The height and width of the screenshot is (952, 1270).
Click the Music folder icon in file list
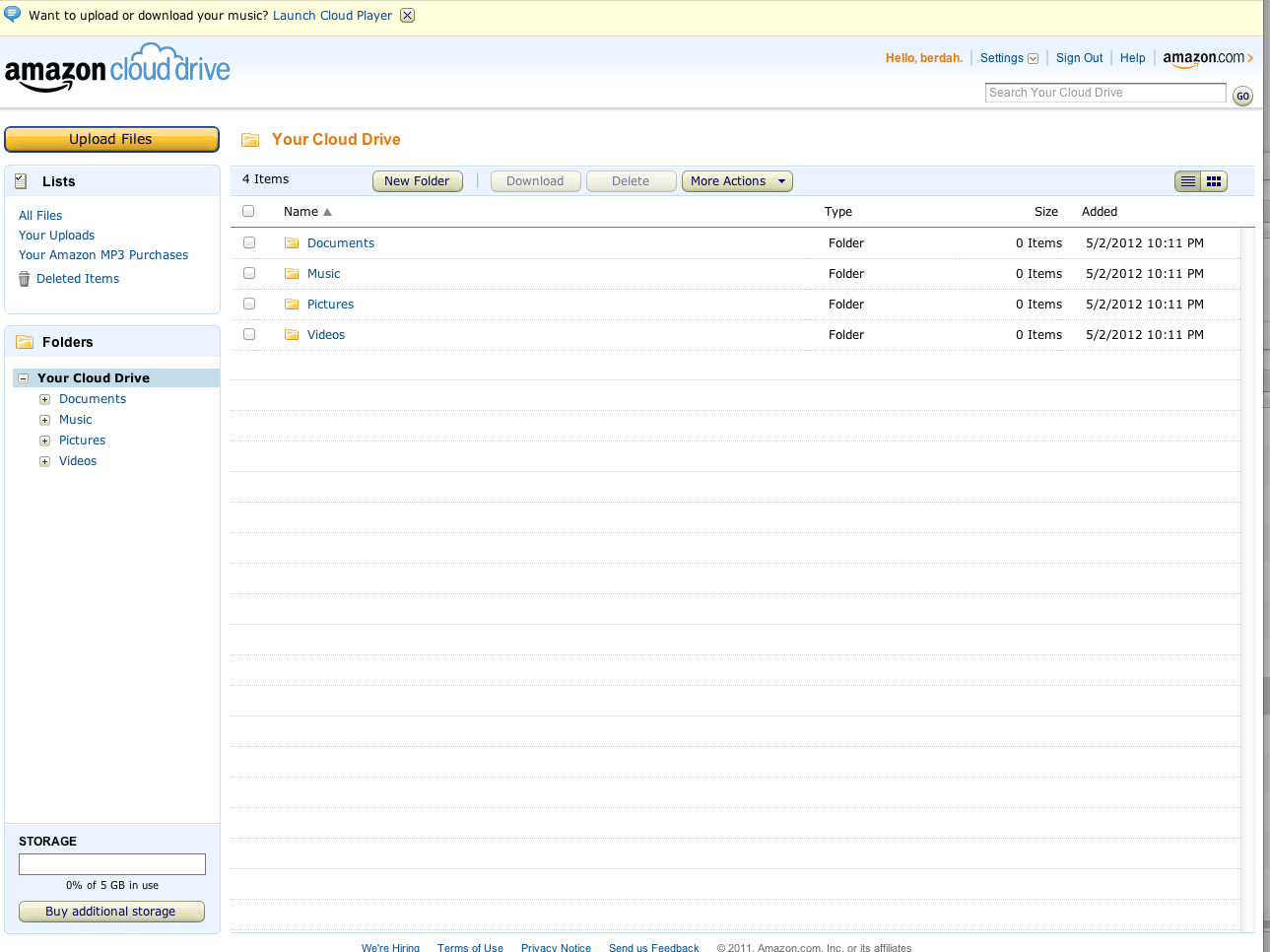[292, 274]
